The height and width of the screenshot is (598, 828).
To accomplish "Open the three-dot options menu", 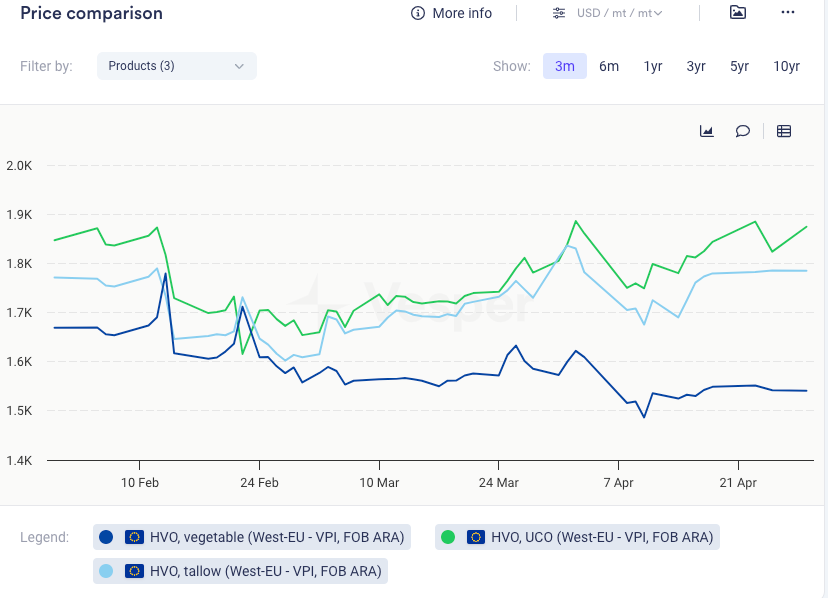I will tap(788, 13).
